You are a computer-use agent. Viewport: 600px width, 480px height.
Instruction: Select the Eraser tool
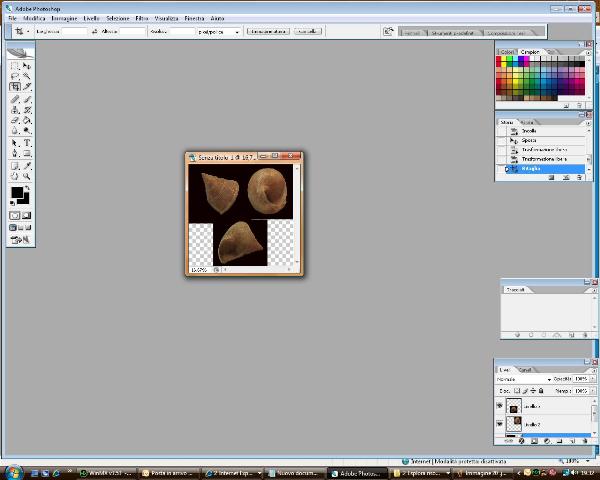tap(15, 120)
